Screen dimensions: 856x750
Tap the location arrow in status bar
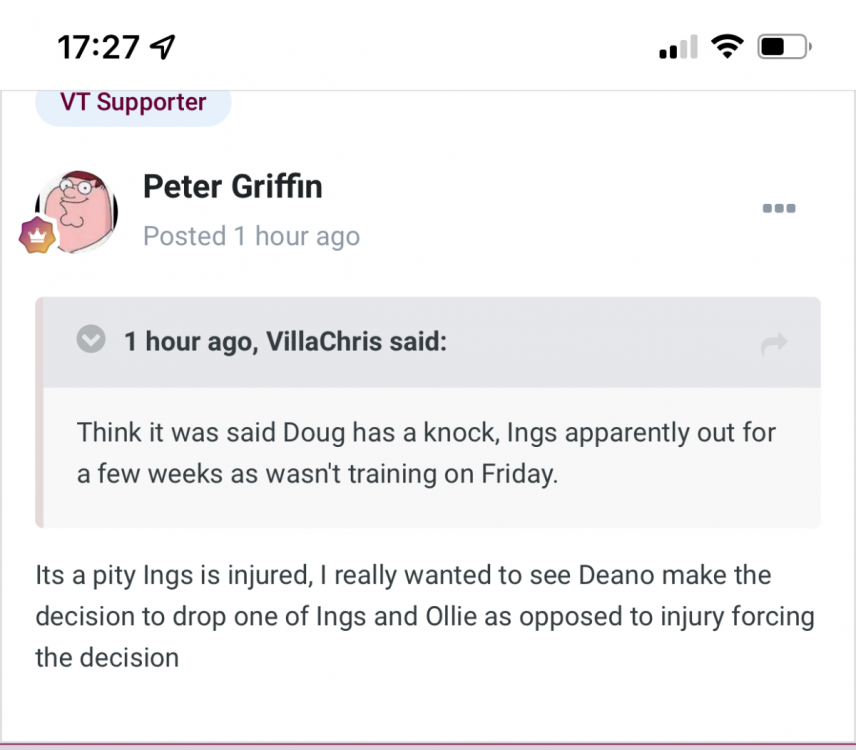[x=161, y=46]
